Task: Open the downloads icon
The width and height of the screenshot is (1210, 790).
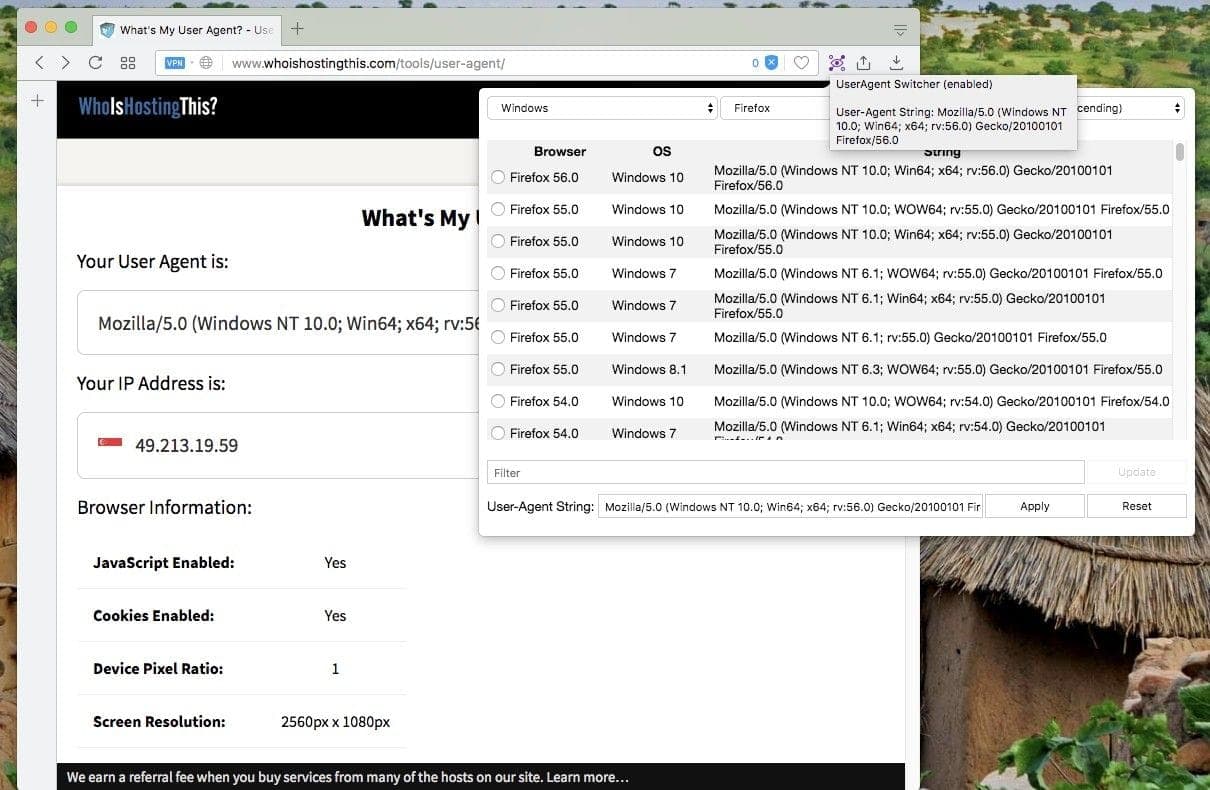Action: [x=897, y=63]
